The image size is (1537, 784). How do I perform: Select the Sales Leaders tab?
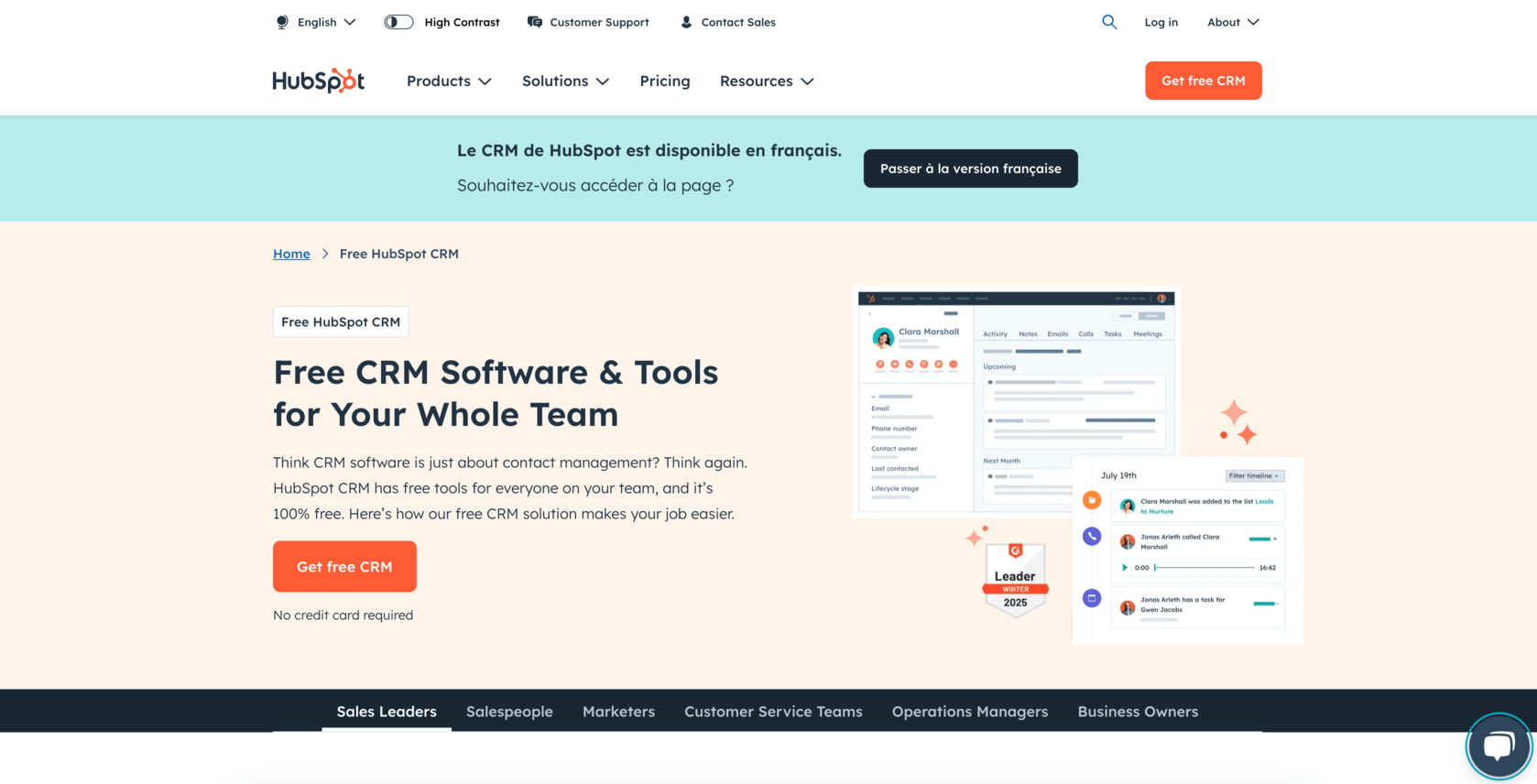(x=387, y=712)
